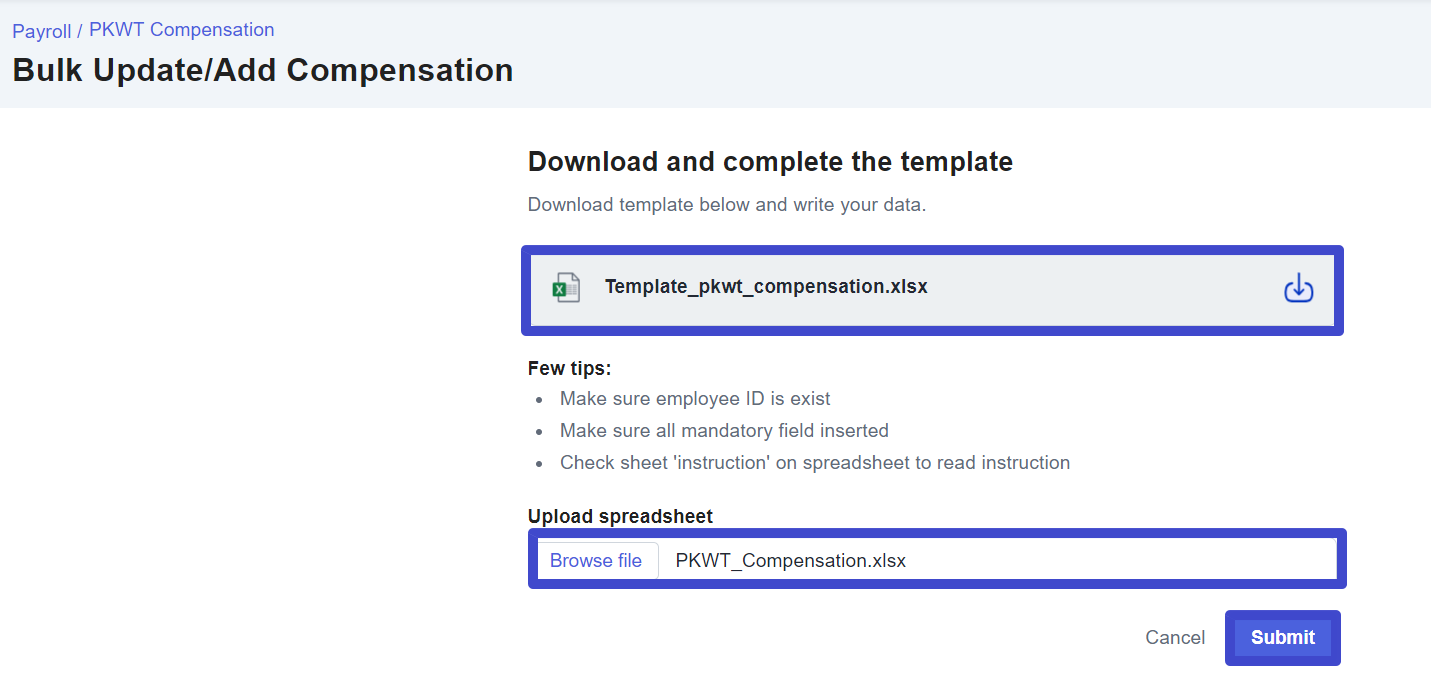Click the PKWT_Compensation.xlsx upload field
The width and height of the screenshot is (1431, 675).
pos(790,560)
